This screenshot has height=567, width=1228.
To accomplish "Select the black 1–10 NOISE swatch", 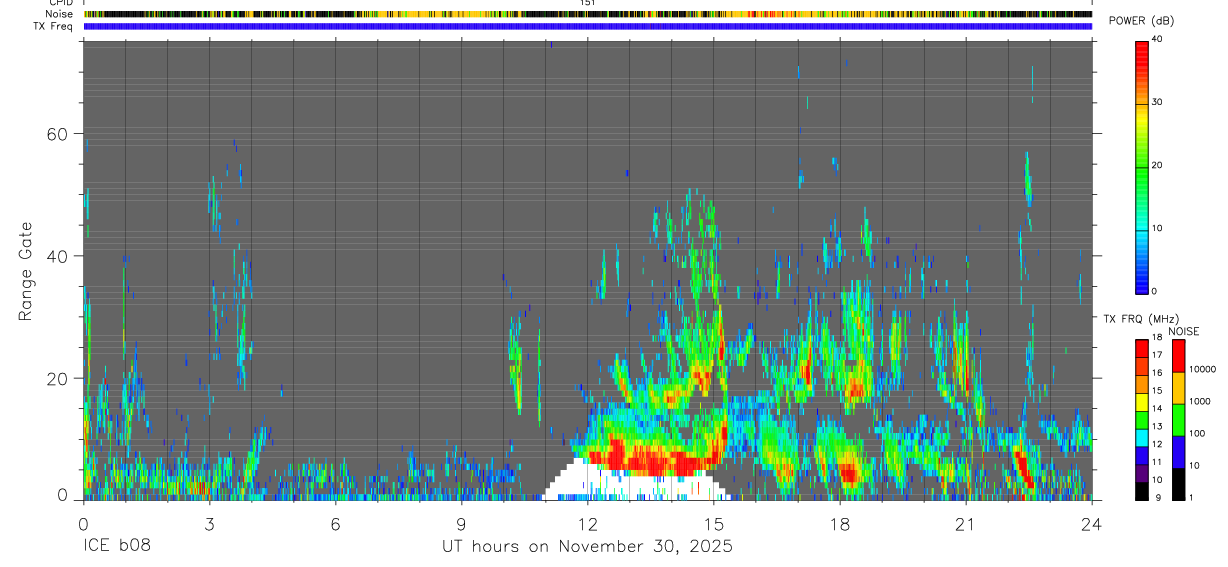I will tap(1179, 484).
